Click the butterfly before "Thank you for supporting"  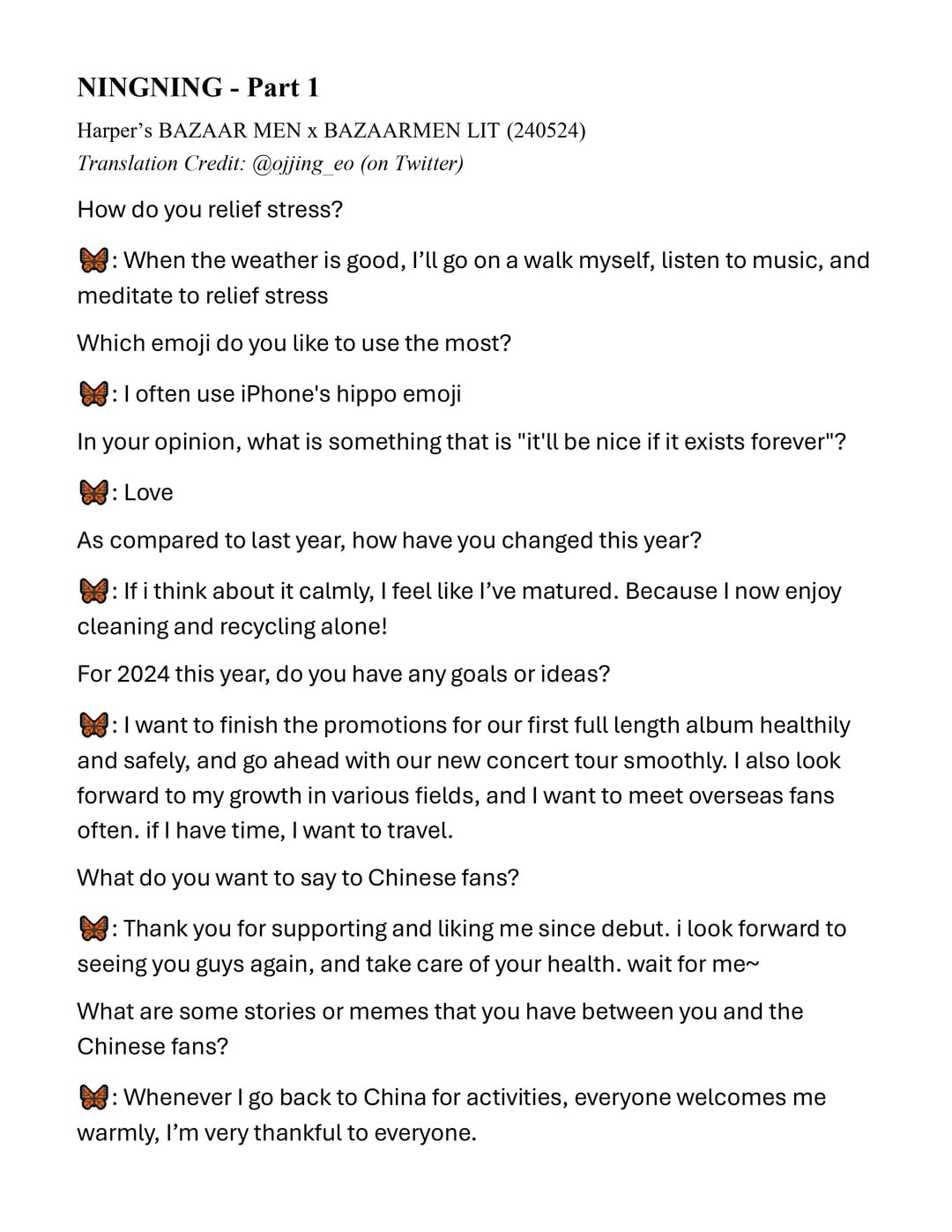(x=93, y=930)
